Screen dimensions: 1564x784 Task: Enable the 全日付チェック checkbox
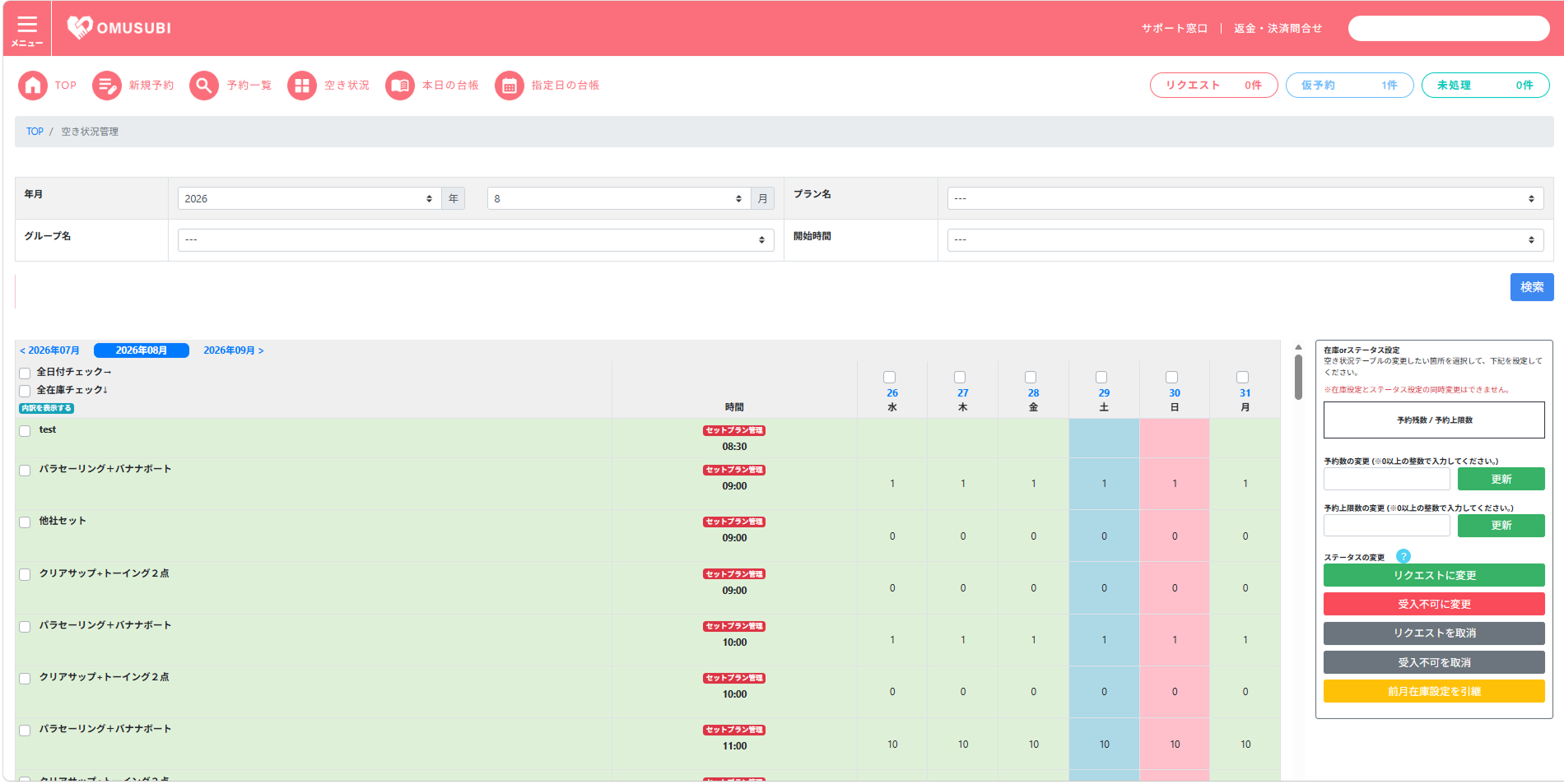pyautogui.click(x=25, y=373)
